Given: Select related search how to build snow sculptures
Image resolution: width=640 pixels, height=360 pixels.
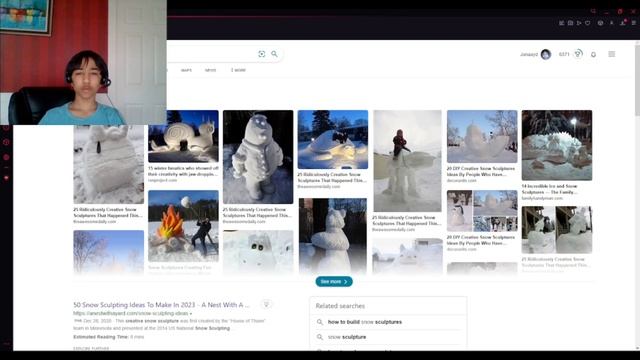Looking at the screenshot, I should (x=365, y=322).
